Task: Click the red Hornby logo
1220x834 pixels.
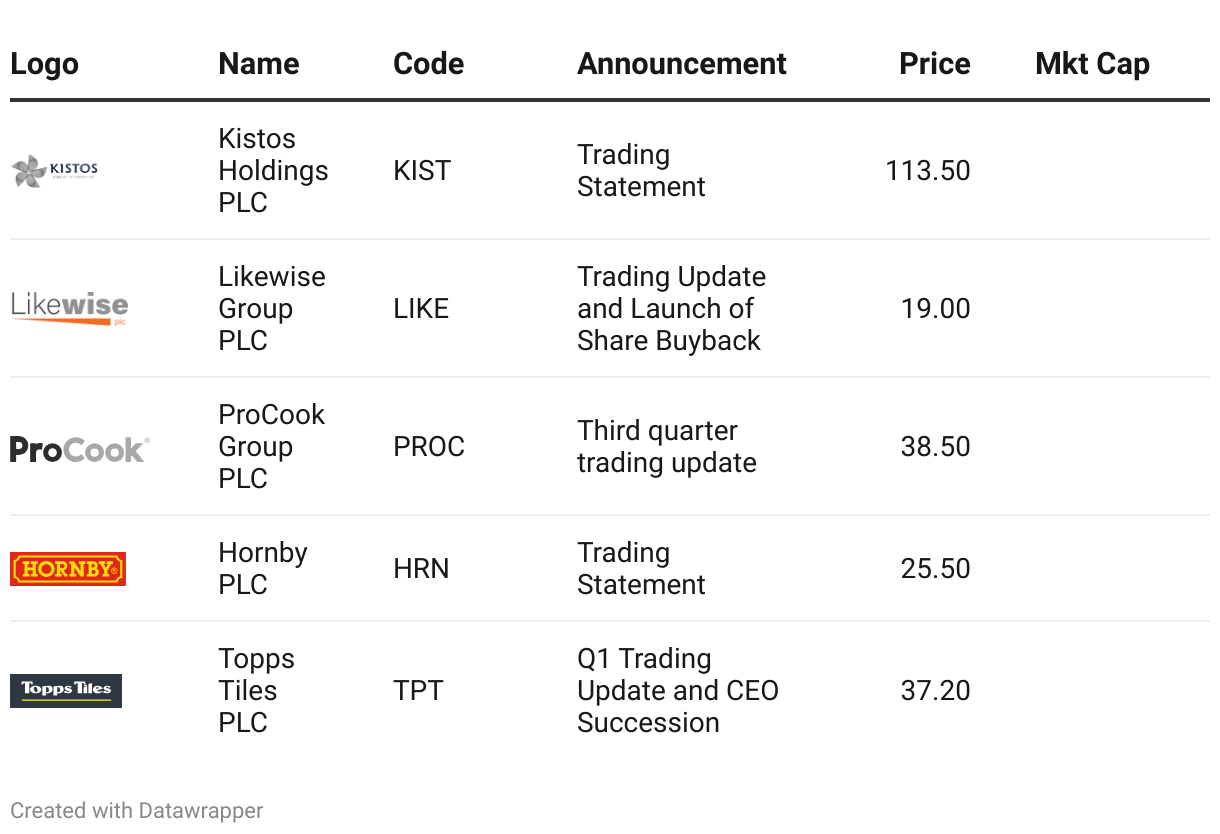Action: [68, 569]
